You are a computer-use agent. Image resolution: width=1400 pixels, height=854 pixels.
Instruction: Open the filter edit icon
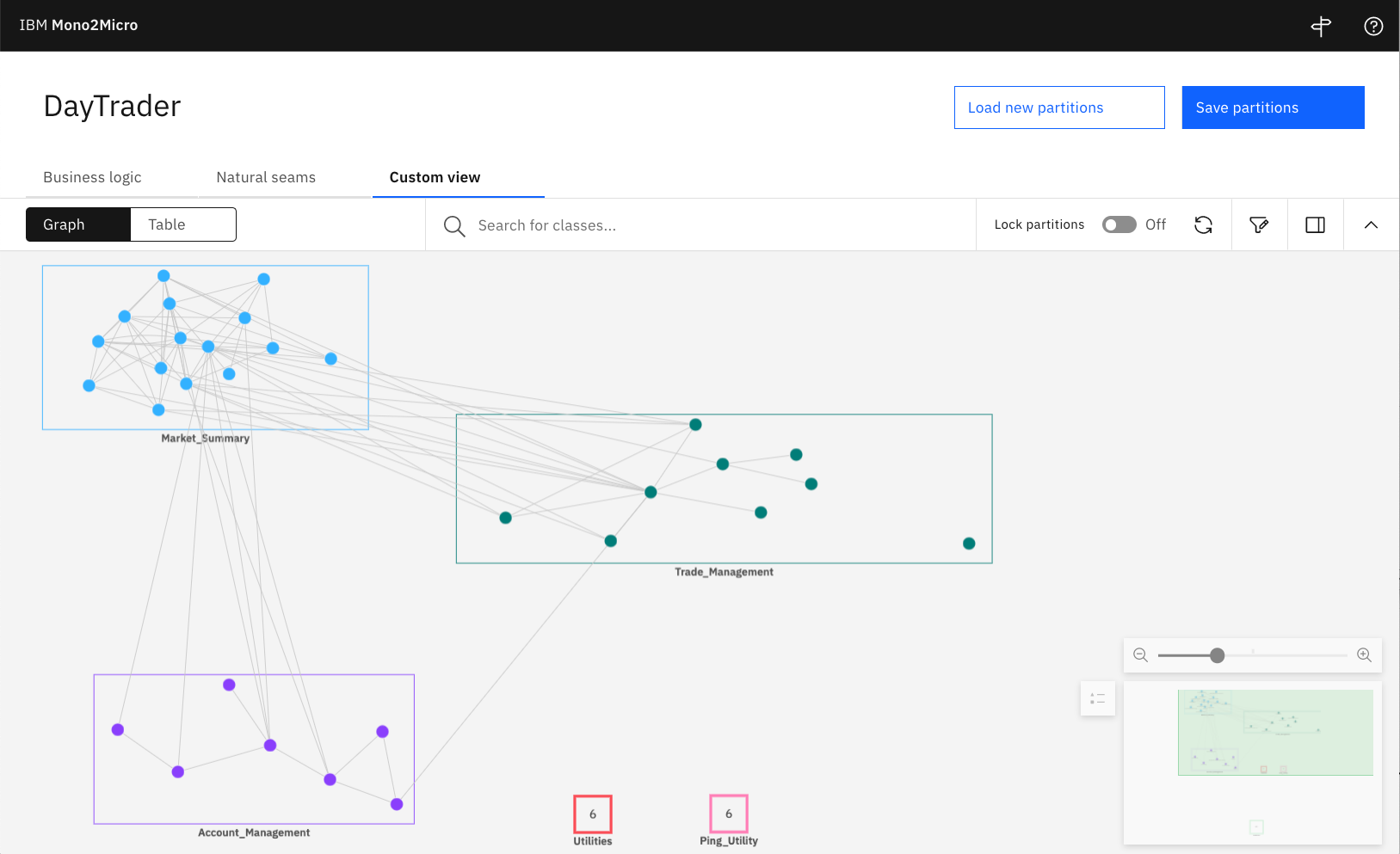point(1259,224)
